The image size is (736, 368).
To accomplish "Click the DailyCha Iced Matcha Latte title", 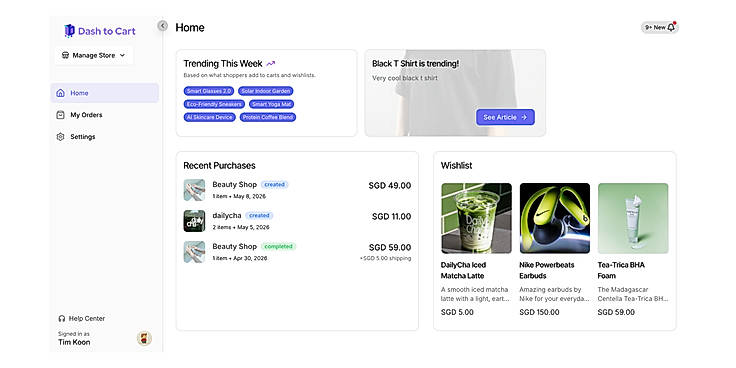I will [463, 270].
